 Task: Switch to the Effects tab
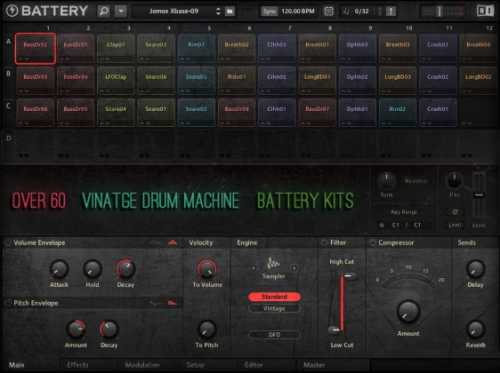(77, 365)
